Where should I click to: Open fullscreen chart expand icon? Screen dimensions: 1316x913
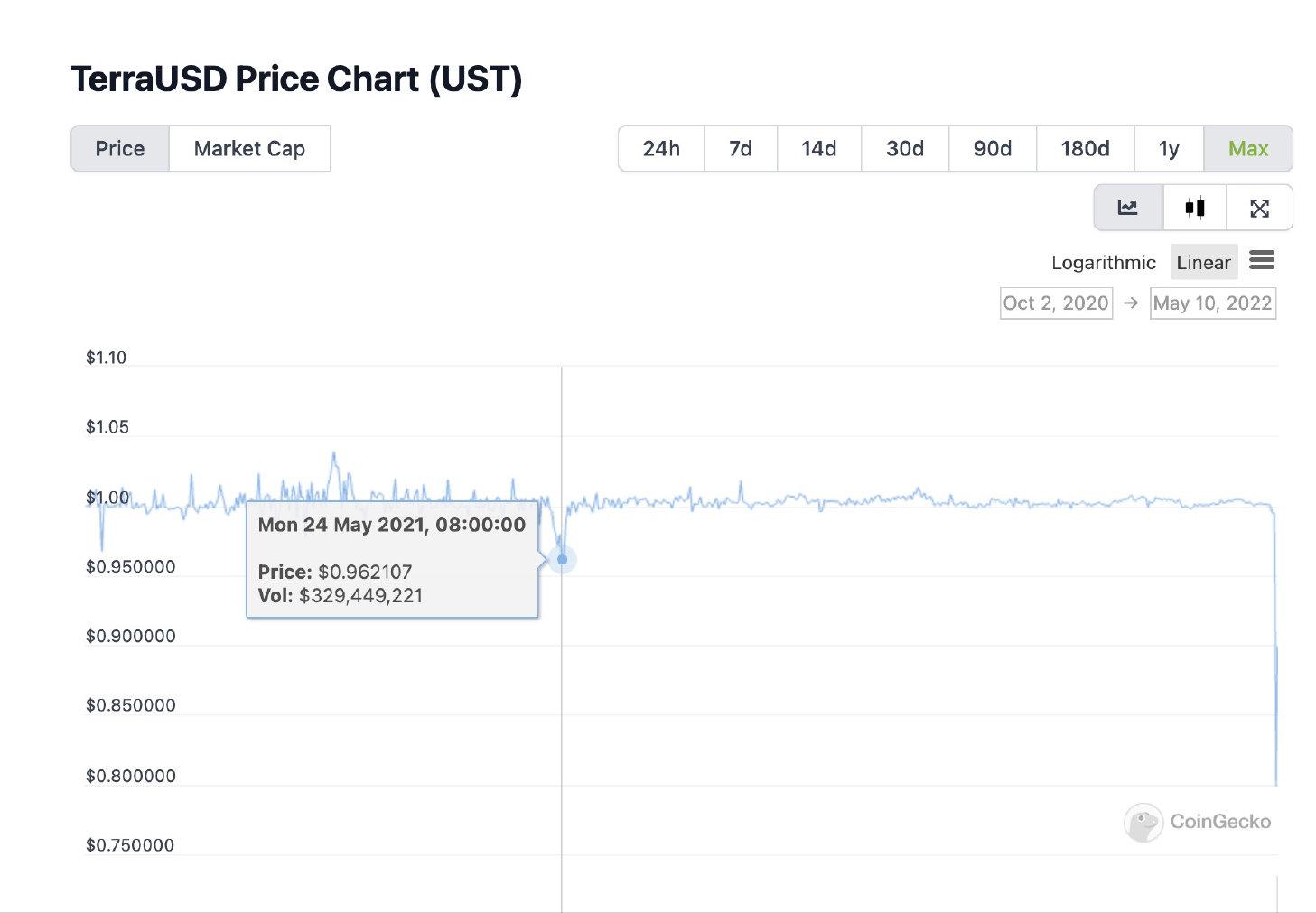point(1259,209)
